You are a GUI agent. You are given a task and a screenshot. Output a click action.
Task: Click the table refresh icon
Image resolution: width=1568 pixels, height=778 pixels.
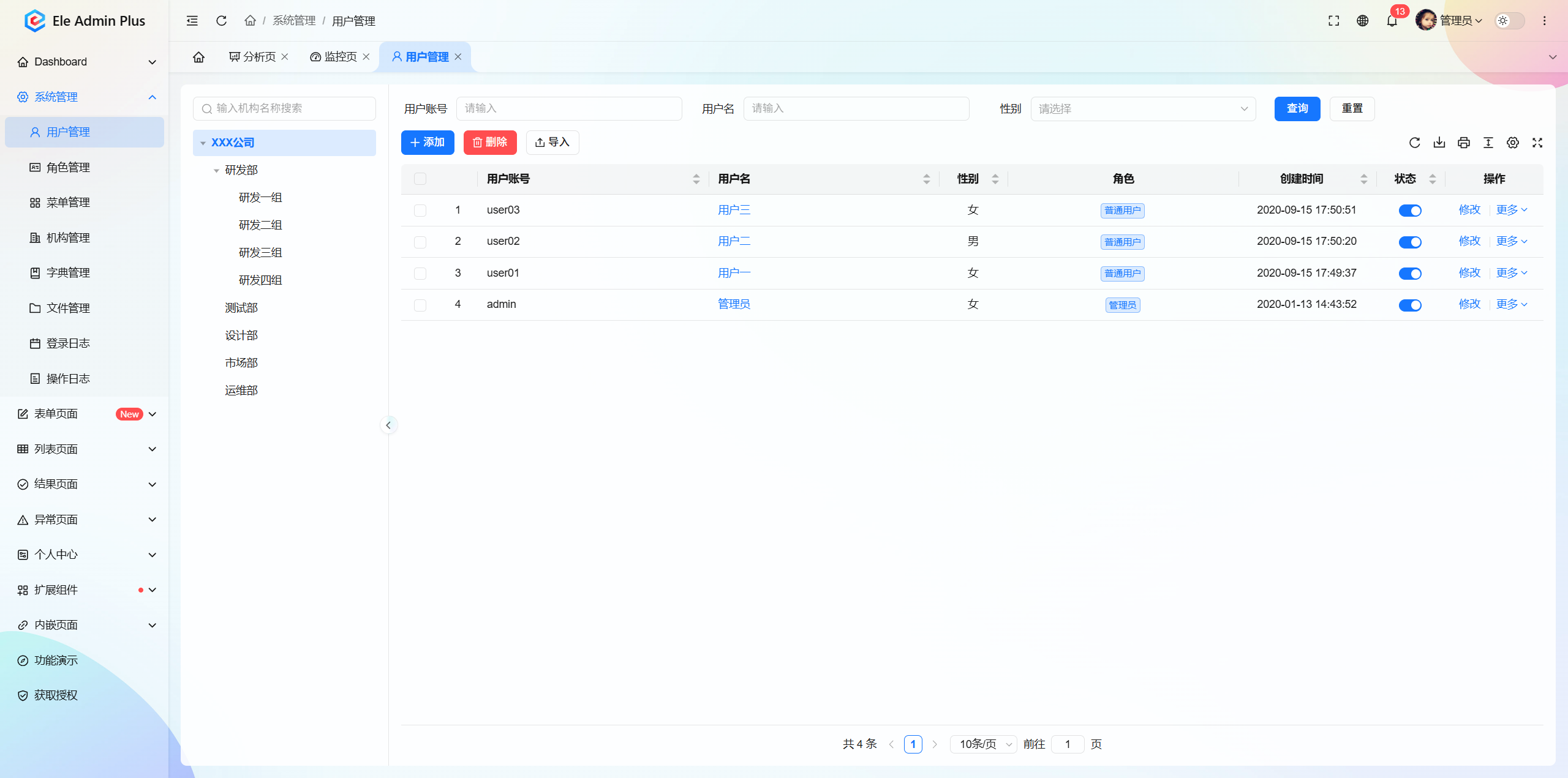[x=1414, y=143]
